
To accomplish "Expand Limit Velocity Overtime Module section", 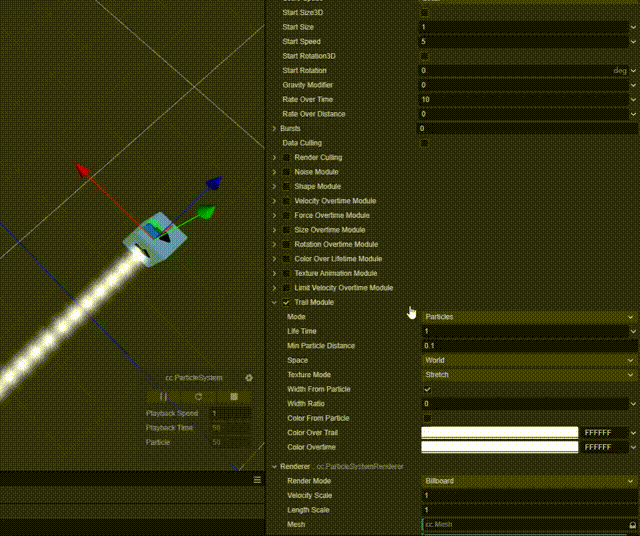I will pos(274,288).
